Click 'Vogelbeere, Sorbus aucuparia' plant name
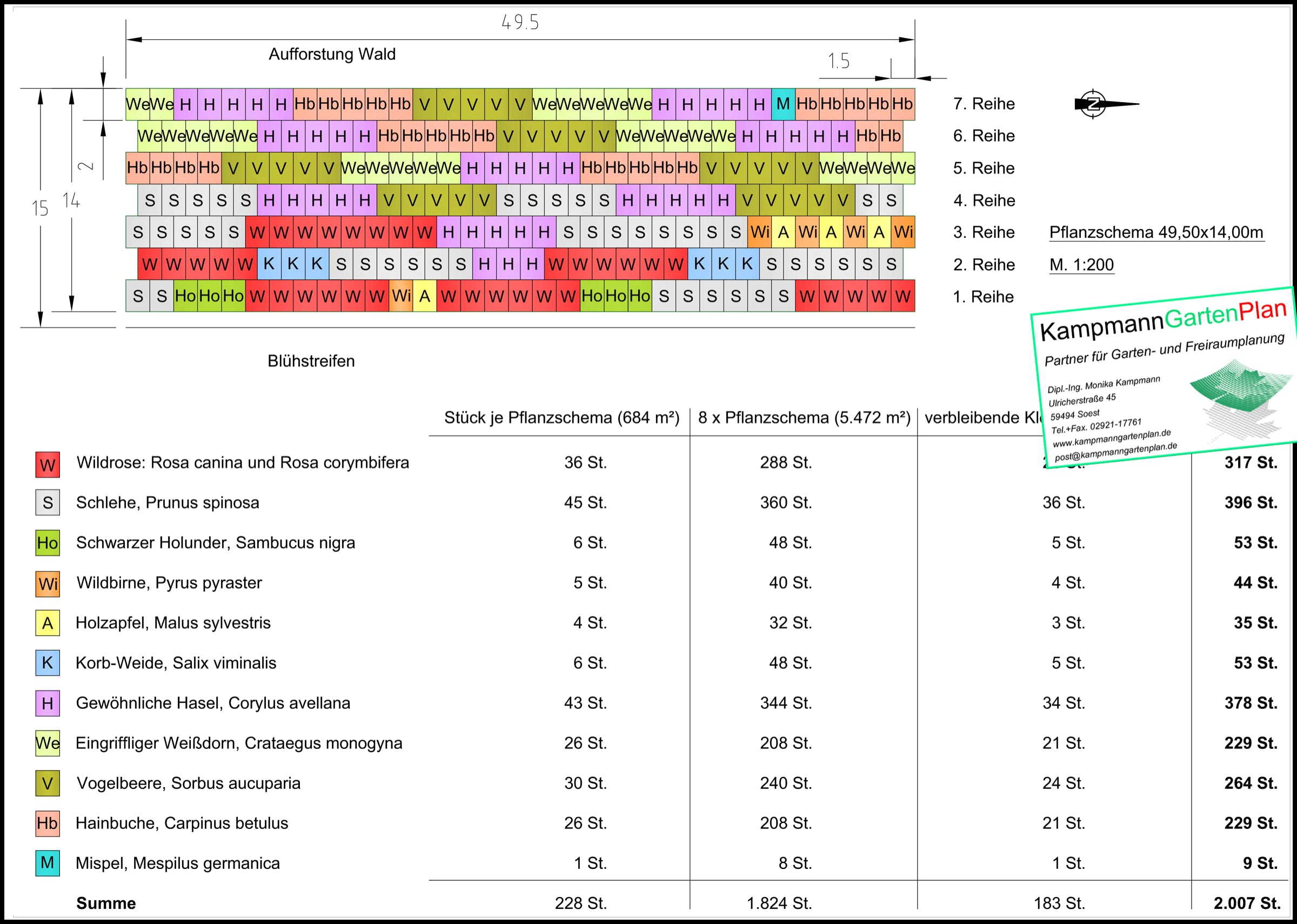Viewport: 1297px width, 924px height. (x=188, y=784)
